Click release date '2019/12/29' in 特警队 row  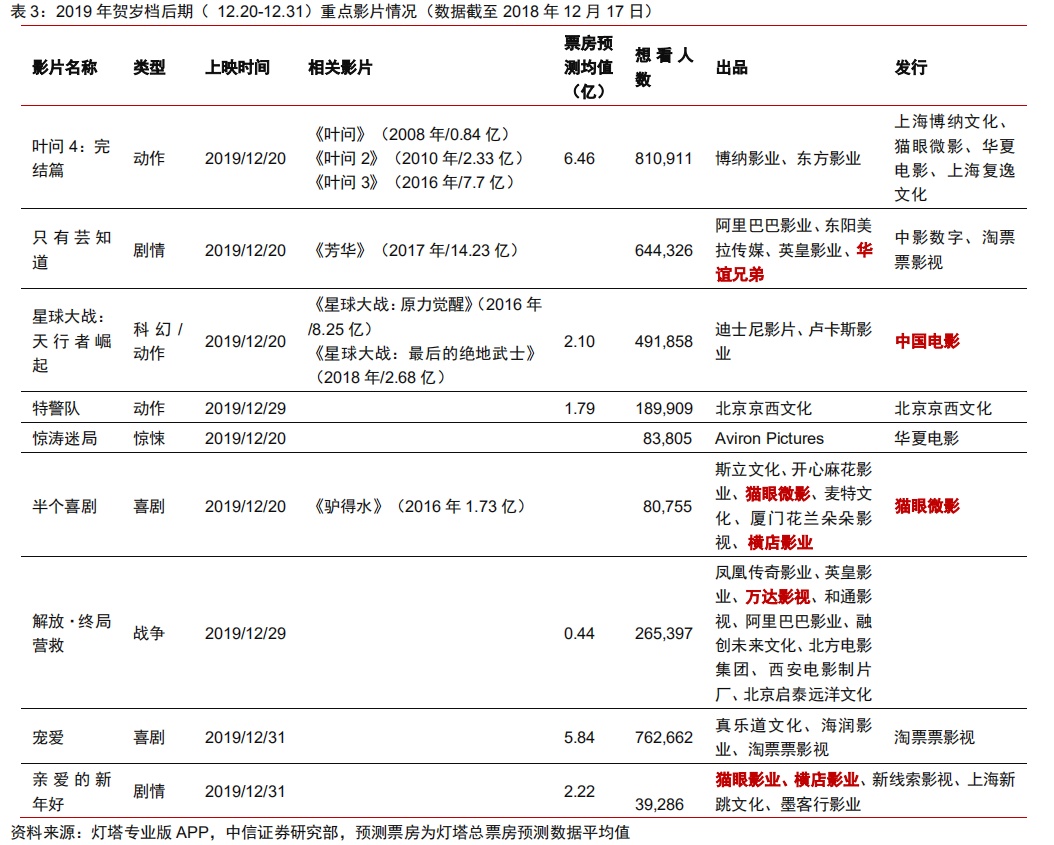(245, 408)
